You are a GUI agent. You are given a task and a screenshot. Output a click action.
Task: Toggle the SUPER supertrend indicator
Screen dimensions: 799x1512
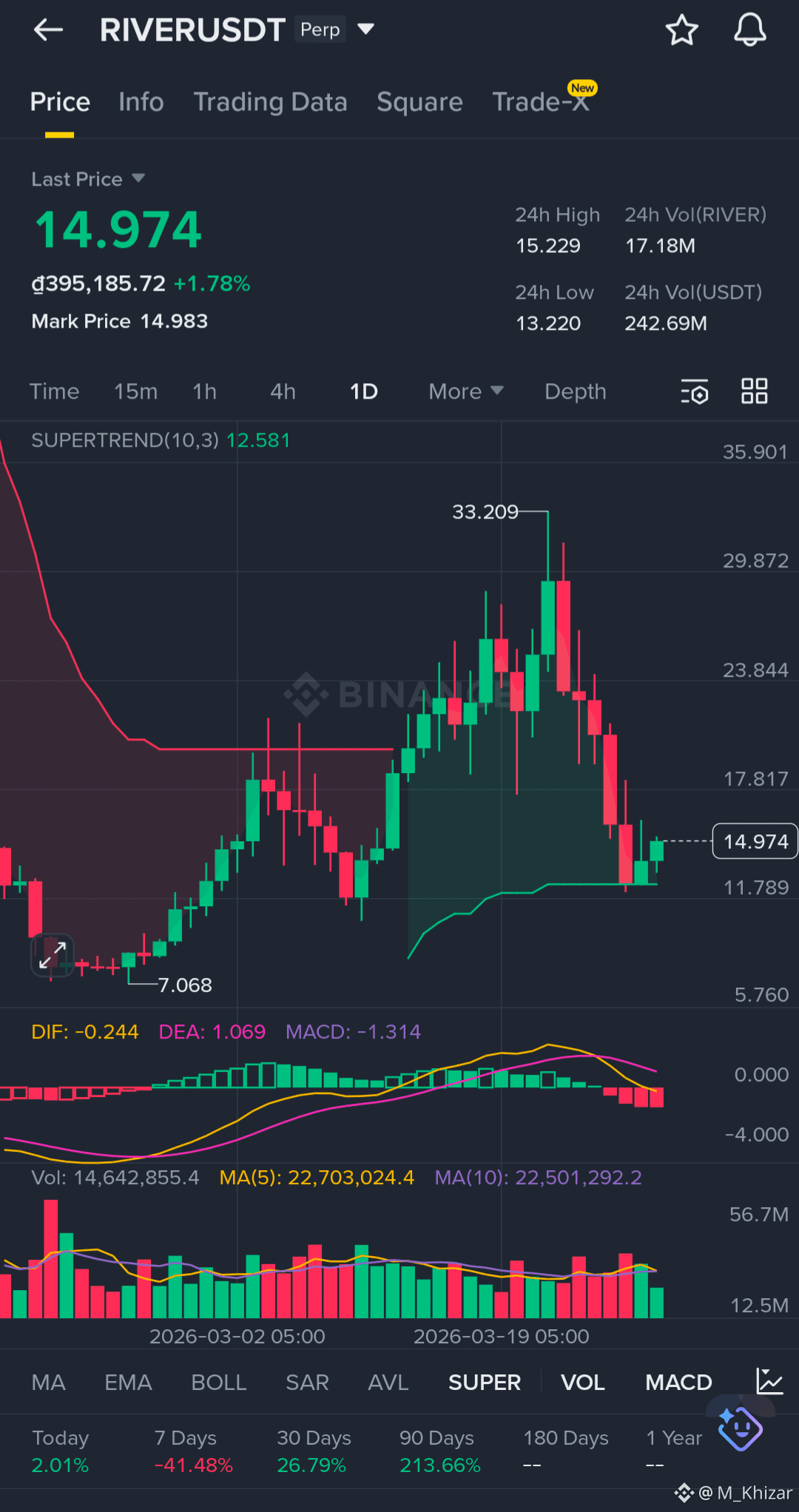point(485,1382)
